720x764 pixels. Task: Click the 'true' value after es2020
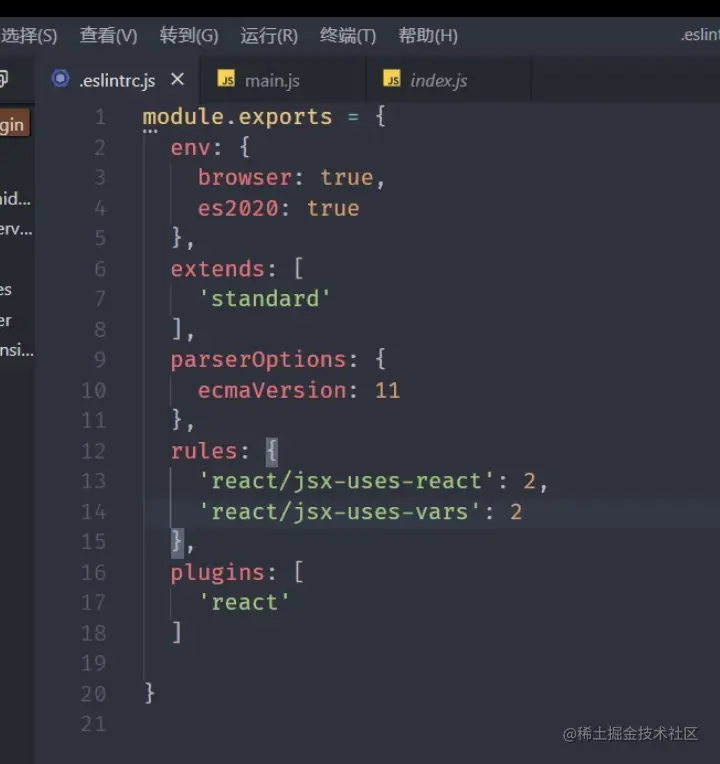coord(333,209)
